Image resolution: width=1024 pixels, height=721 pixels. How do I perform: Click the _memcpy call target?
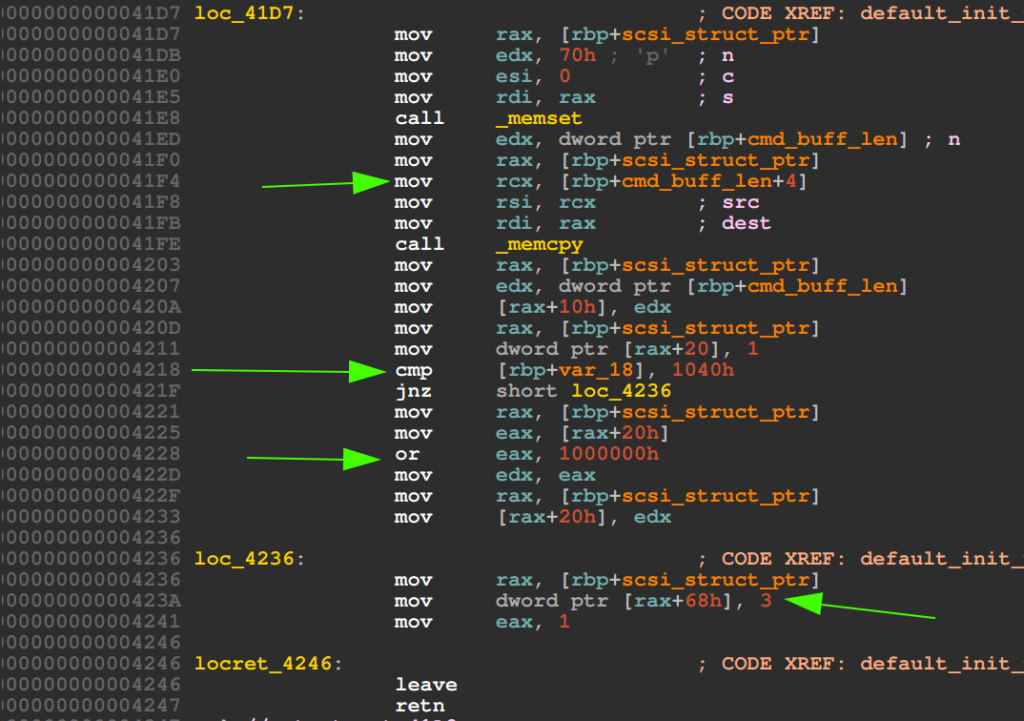(x=539, y=244)
